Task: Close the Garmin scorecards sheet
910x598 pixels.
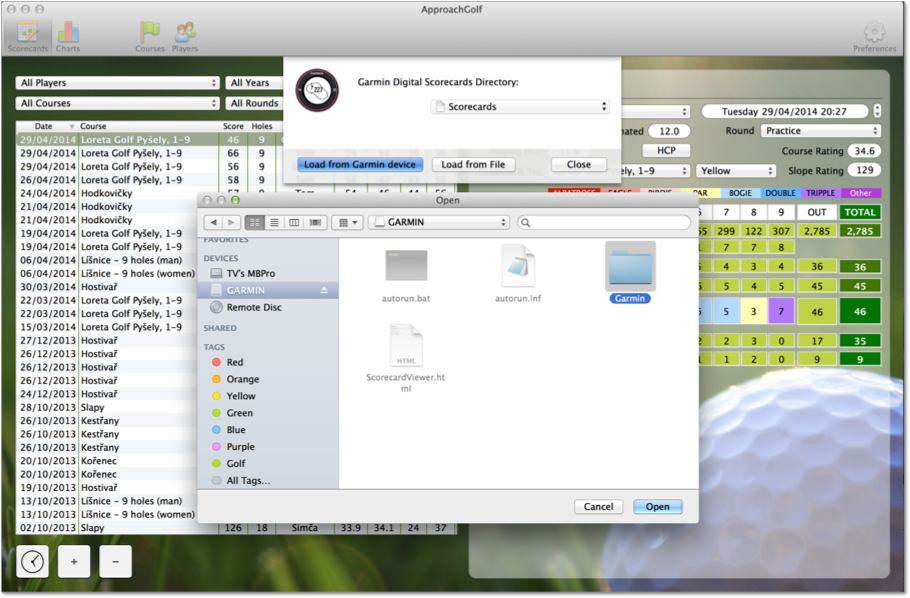Action: pos(579,165)
